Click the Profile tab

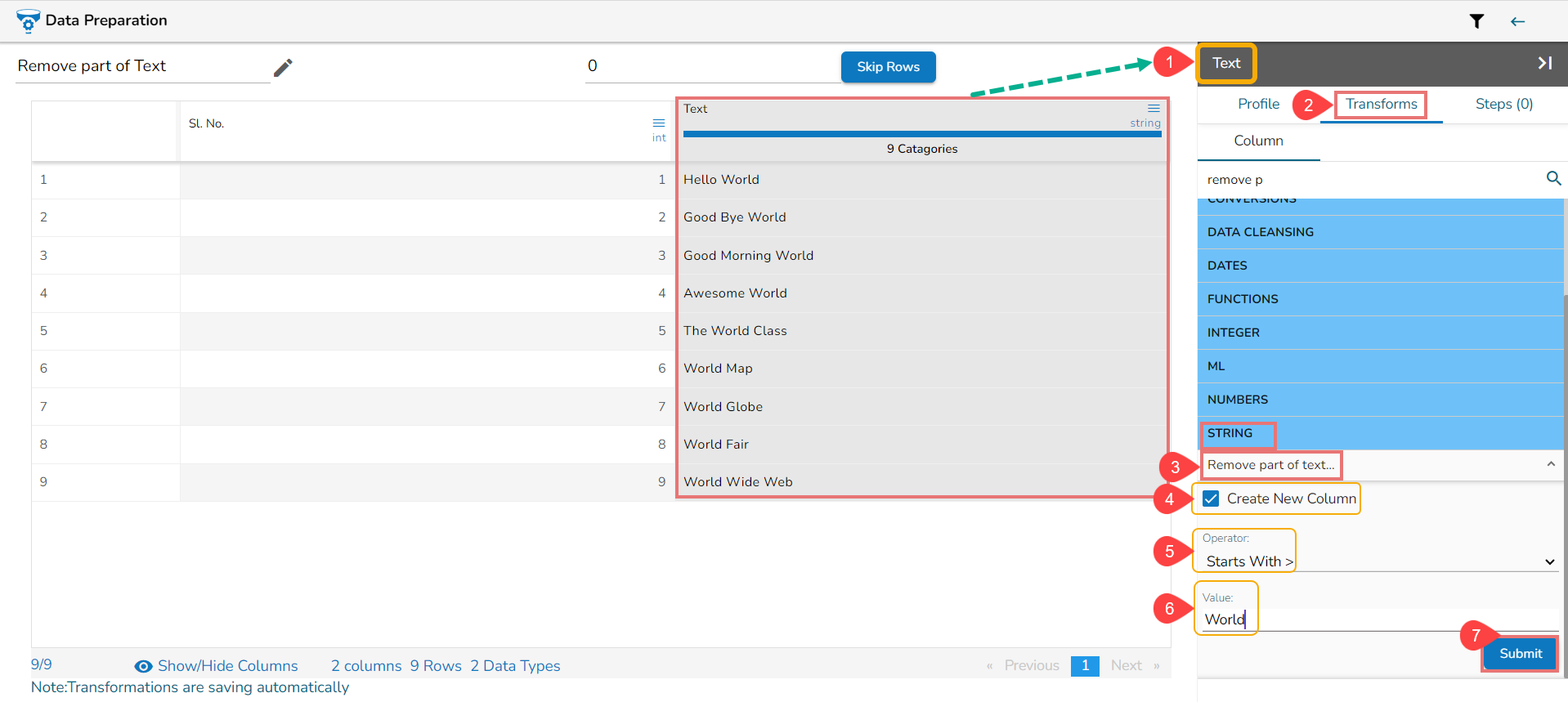coord(1258,104)
